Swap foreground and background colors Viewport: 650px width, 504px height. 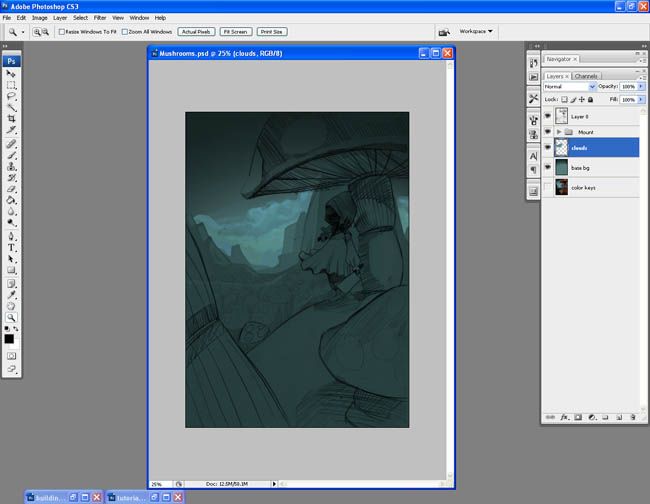coord(16,329)
